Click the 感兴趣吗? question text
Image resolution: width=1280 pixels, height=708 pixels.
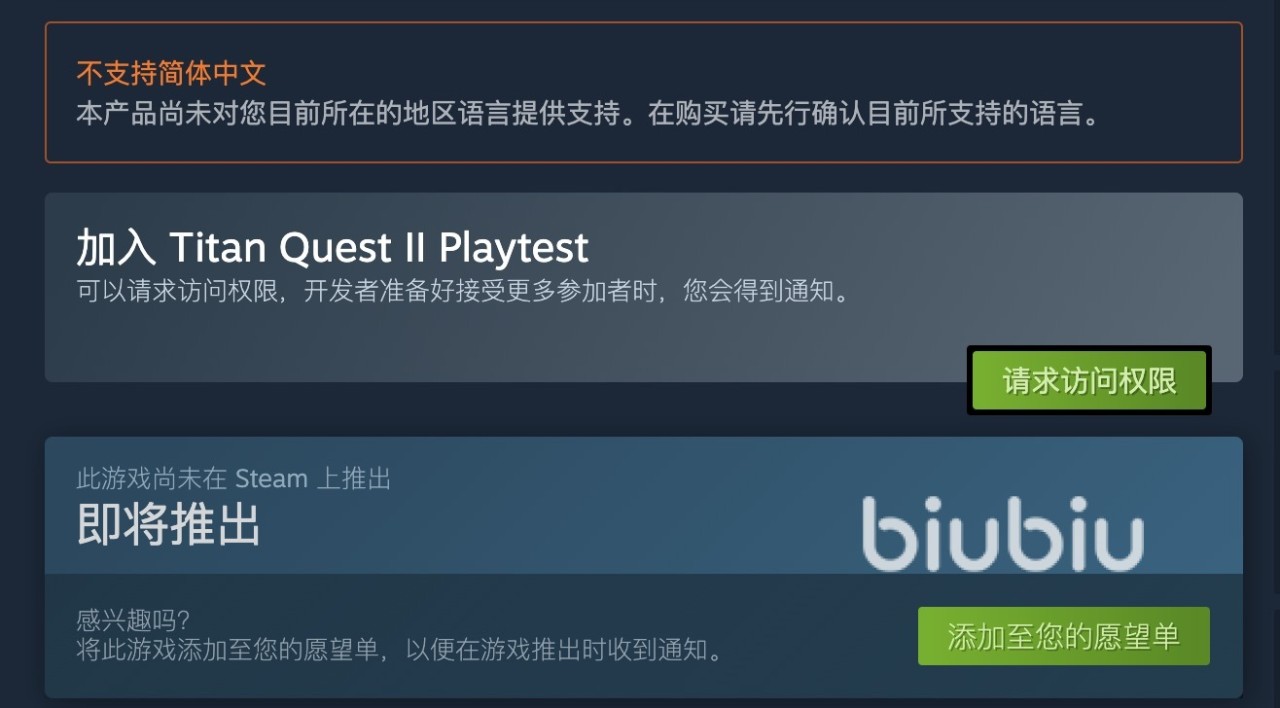click(133, 621)
